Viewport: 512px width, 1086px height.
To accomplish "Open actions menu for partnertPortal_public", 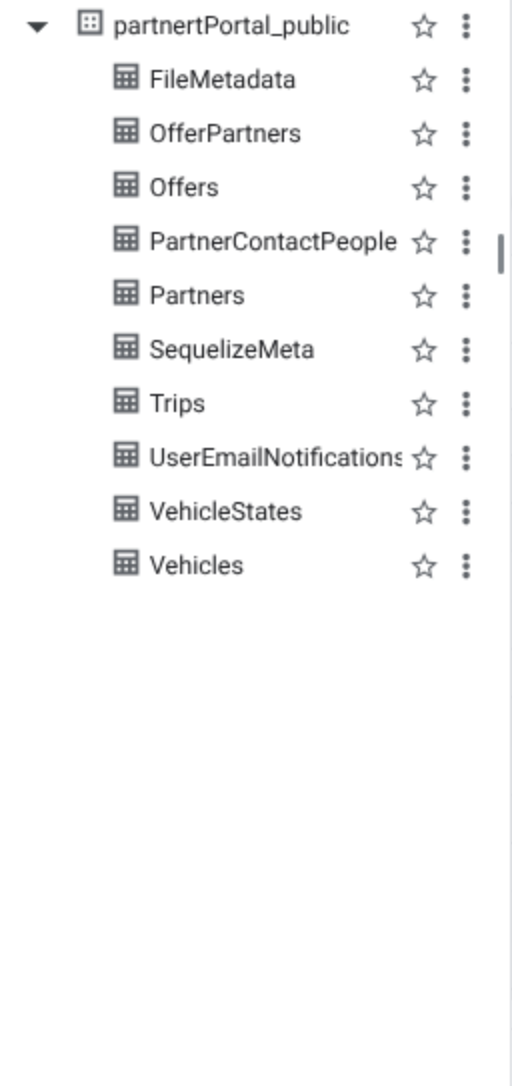I will pos(466,26).
